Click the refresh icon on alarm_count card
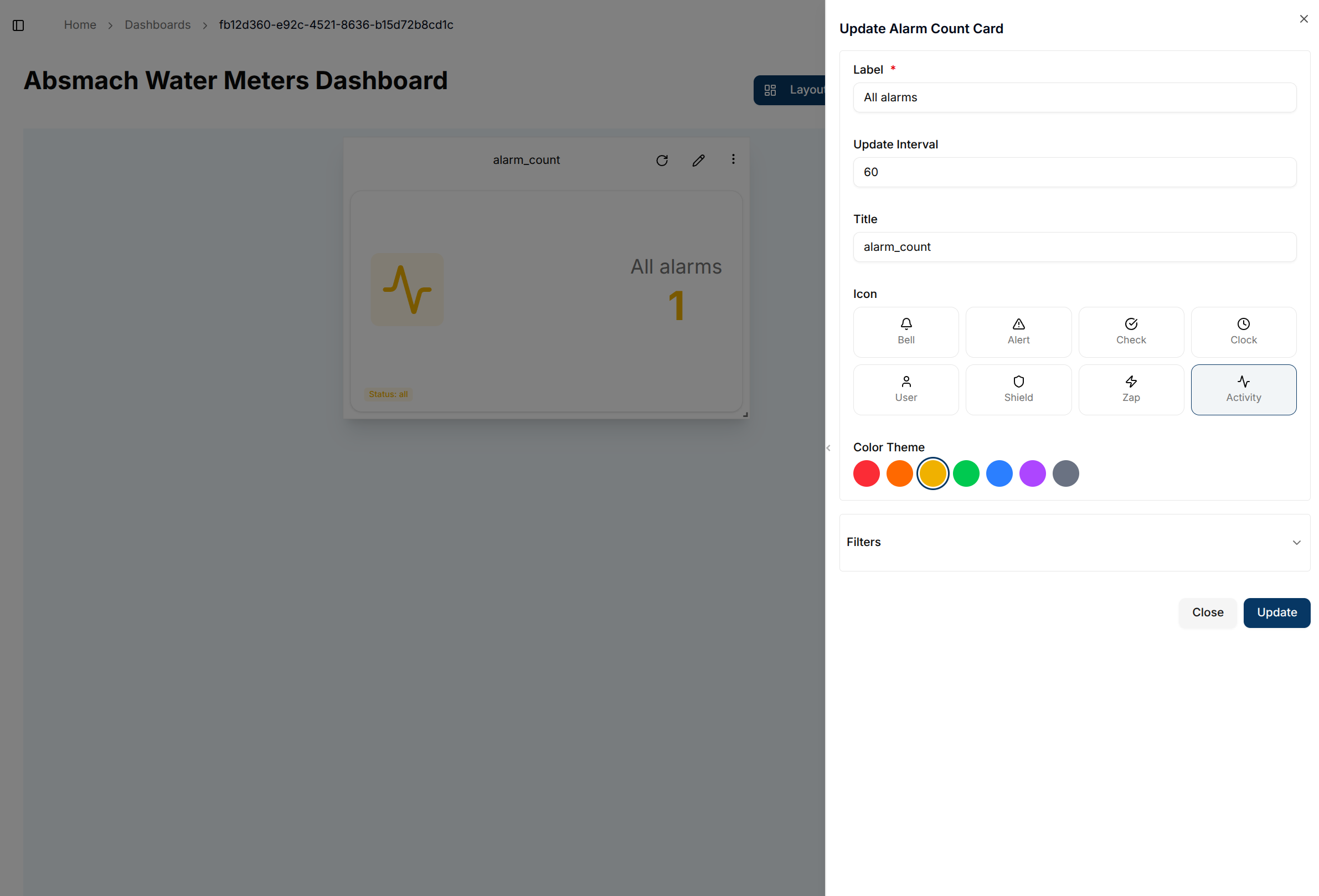The width and height of the screenshot is (1319, 896). (x=661, y=160)
